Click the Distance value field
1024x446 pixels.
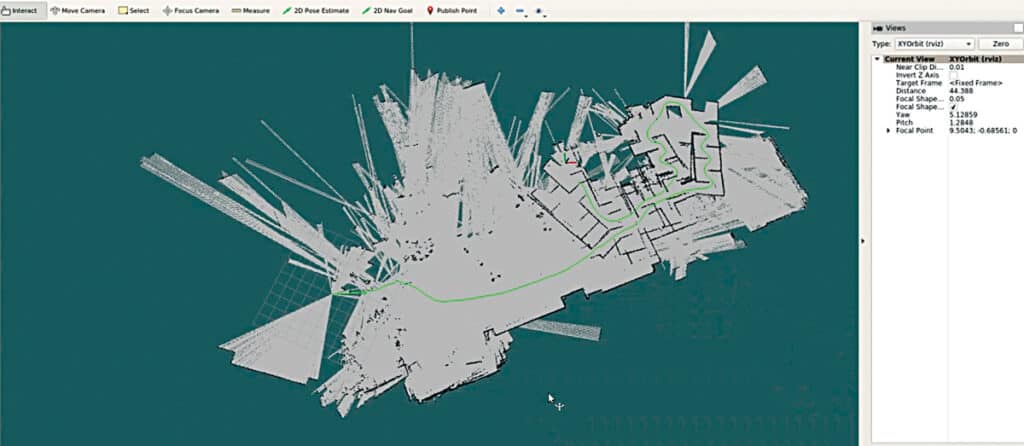962,91
